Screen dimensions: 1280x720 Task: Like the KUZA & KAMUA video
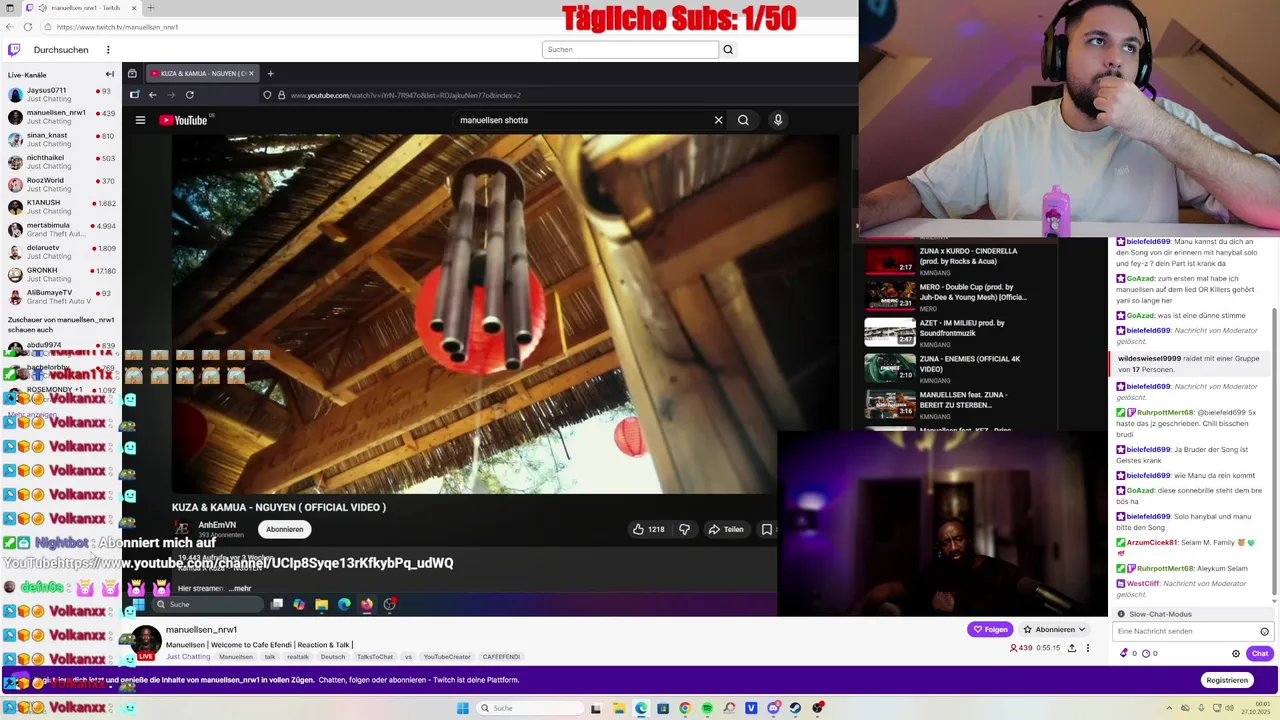[x=648, y=529]
